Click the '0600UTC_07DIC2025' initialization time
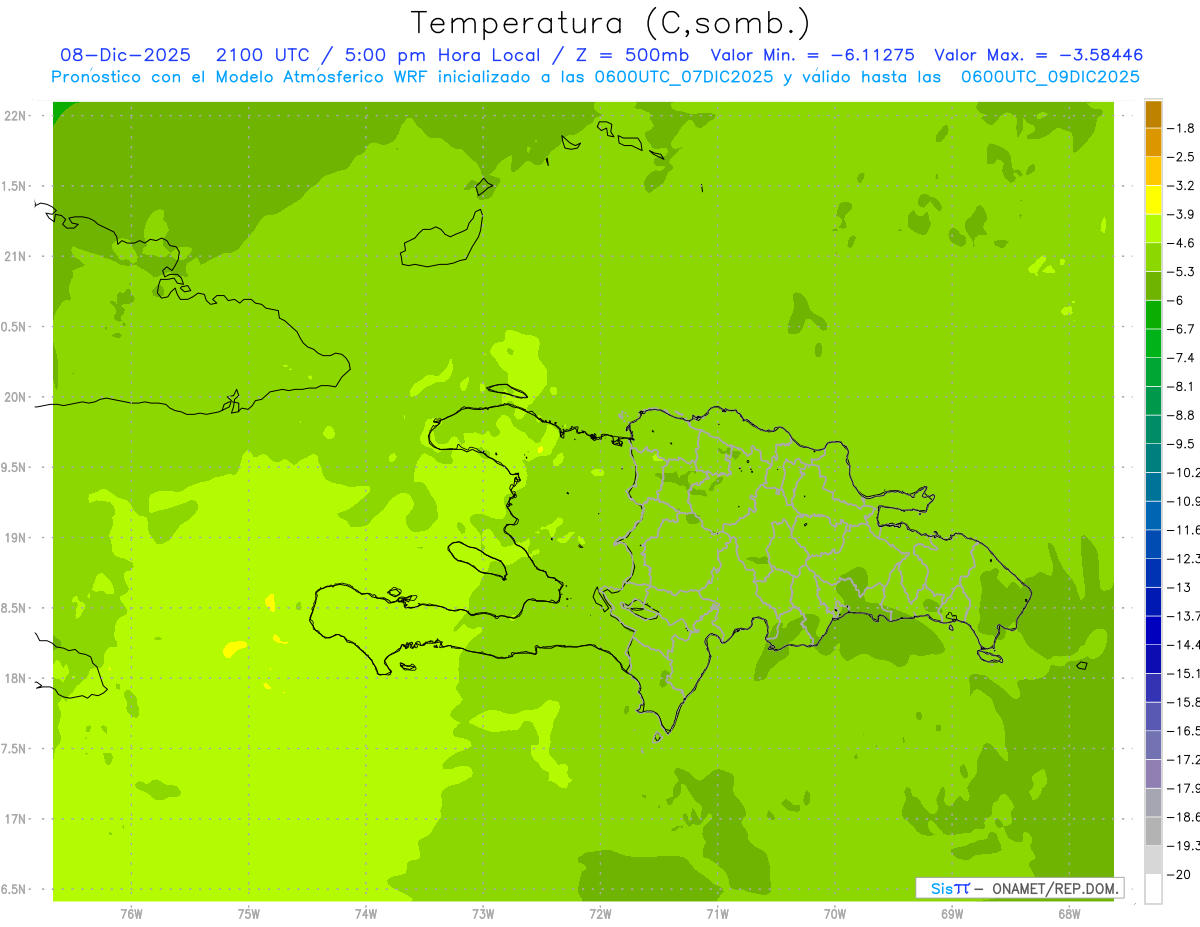The height and width of the screenshot is (927, 1200). (x=680, y=77)
